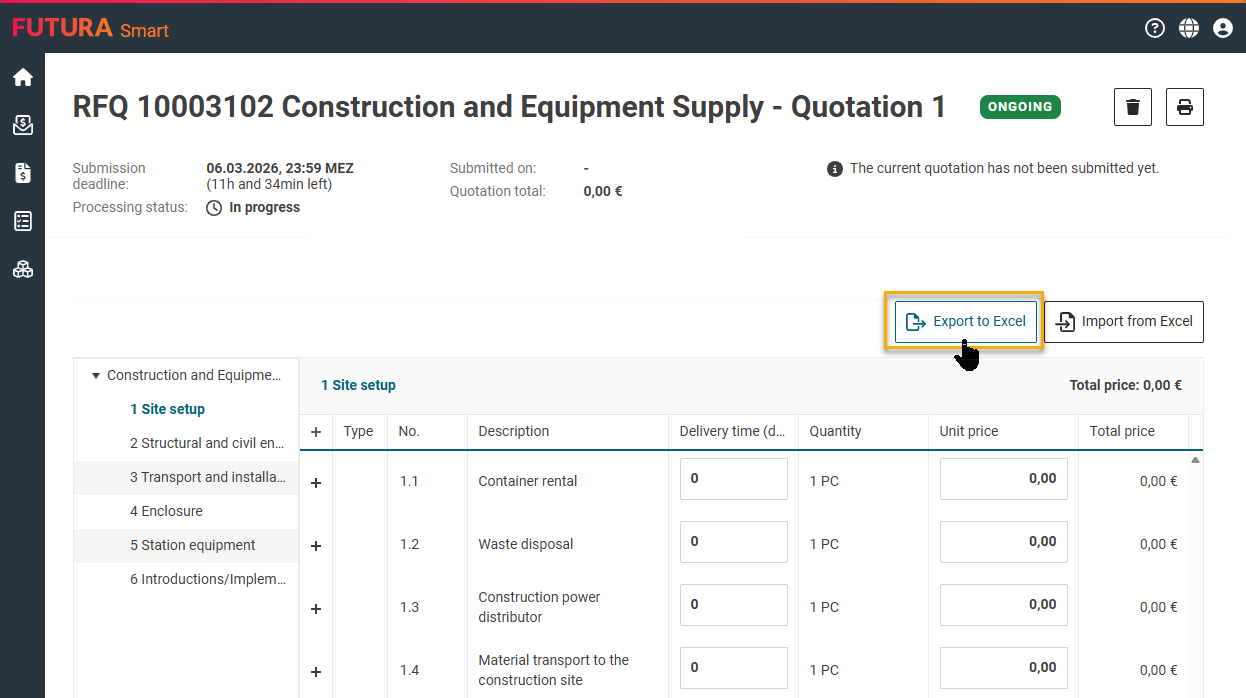1246x698 pixels.
Task: Select 2 Structural and civil section
Action: pos(206,443)
